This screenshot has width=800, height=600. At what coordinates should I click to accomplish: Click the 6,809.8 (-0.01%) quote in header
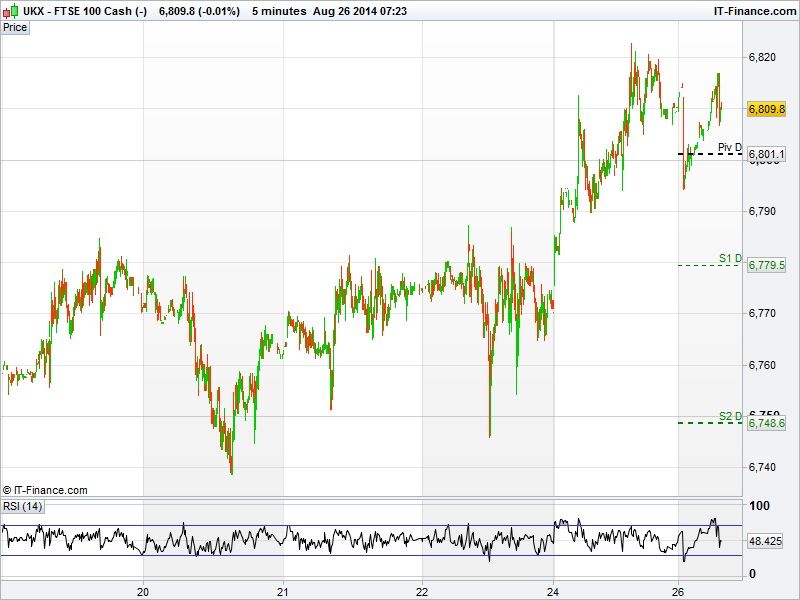199,10
